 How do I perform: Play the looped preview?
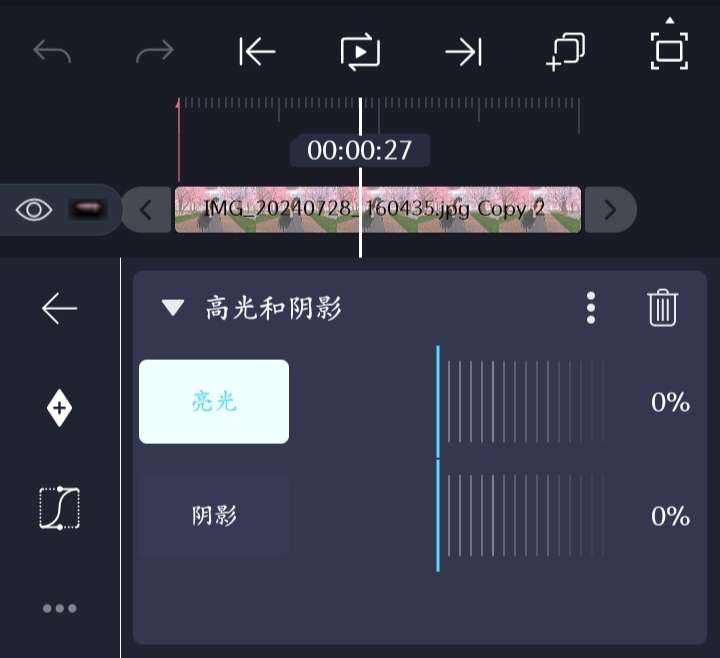(x=360, y=51)
